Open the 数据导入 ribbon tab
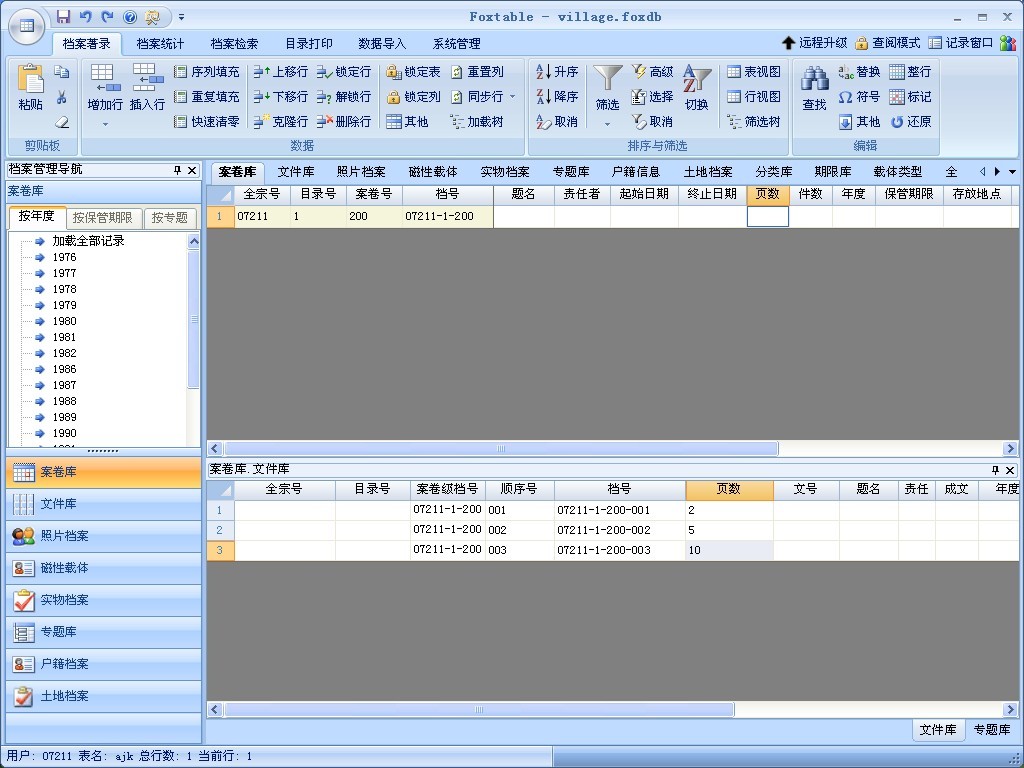Viewport: 1024px width, 768px height. tap(382, 44)
